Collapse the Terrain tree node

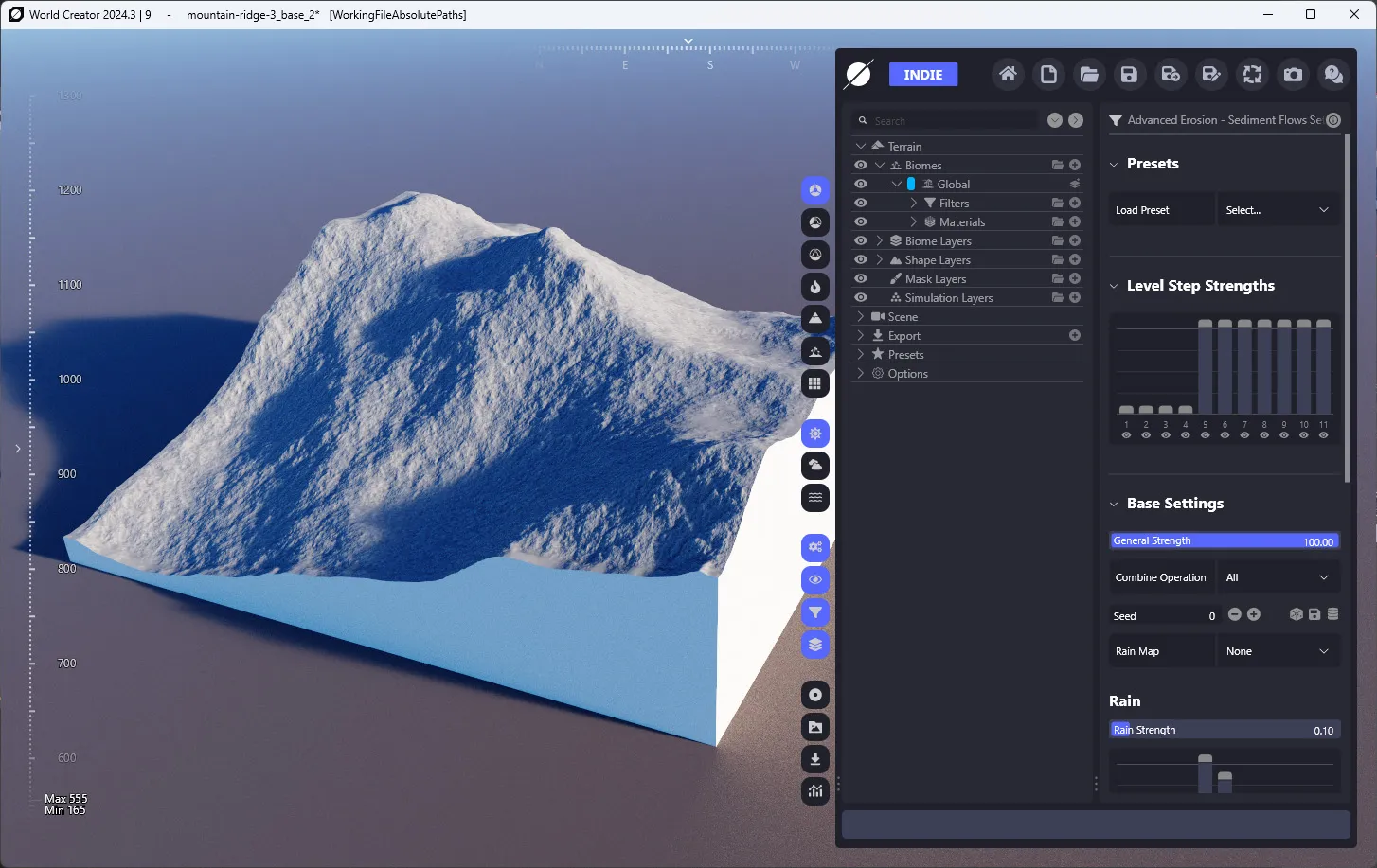click(x=861, y=146)
